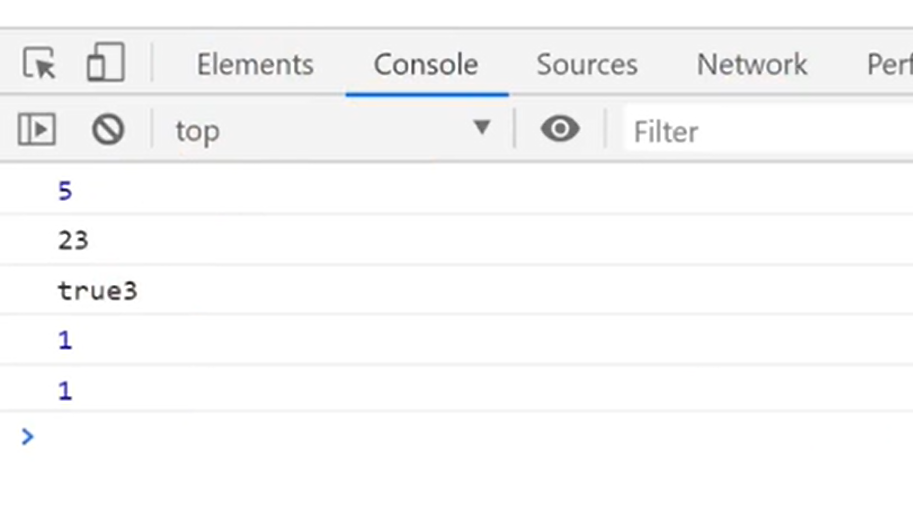
Task: Clear the console with the ban icon
Action: click(108, 129)
